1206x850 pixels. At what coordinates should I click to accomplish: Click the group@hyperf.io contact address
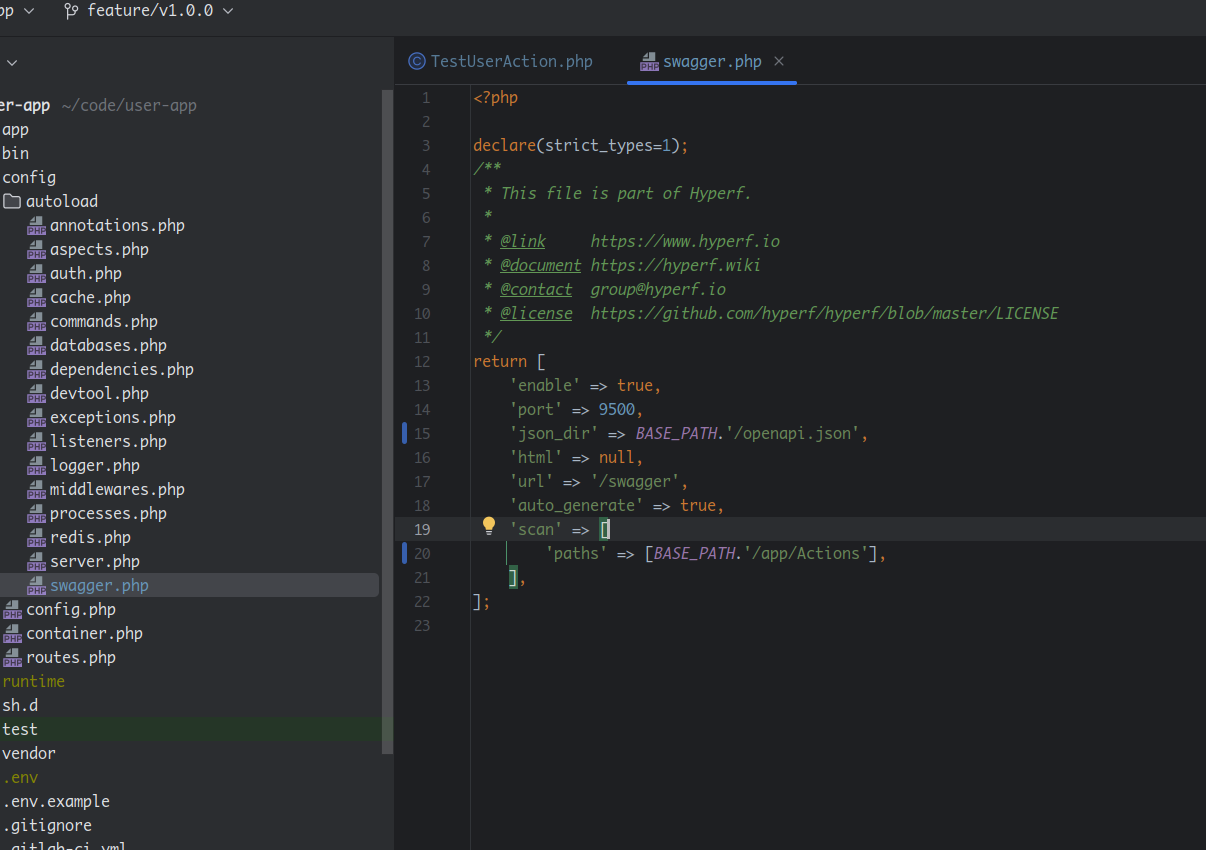tap(658, 289)
